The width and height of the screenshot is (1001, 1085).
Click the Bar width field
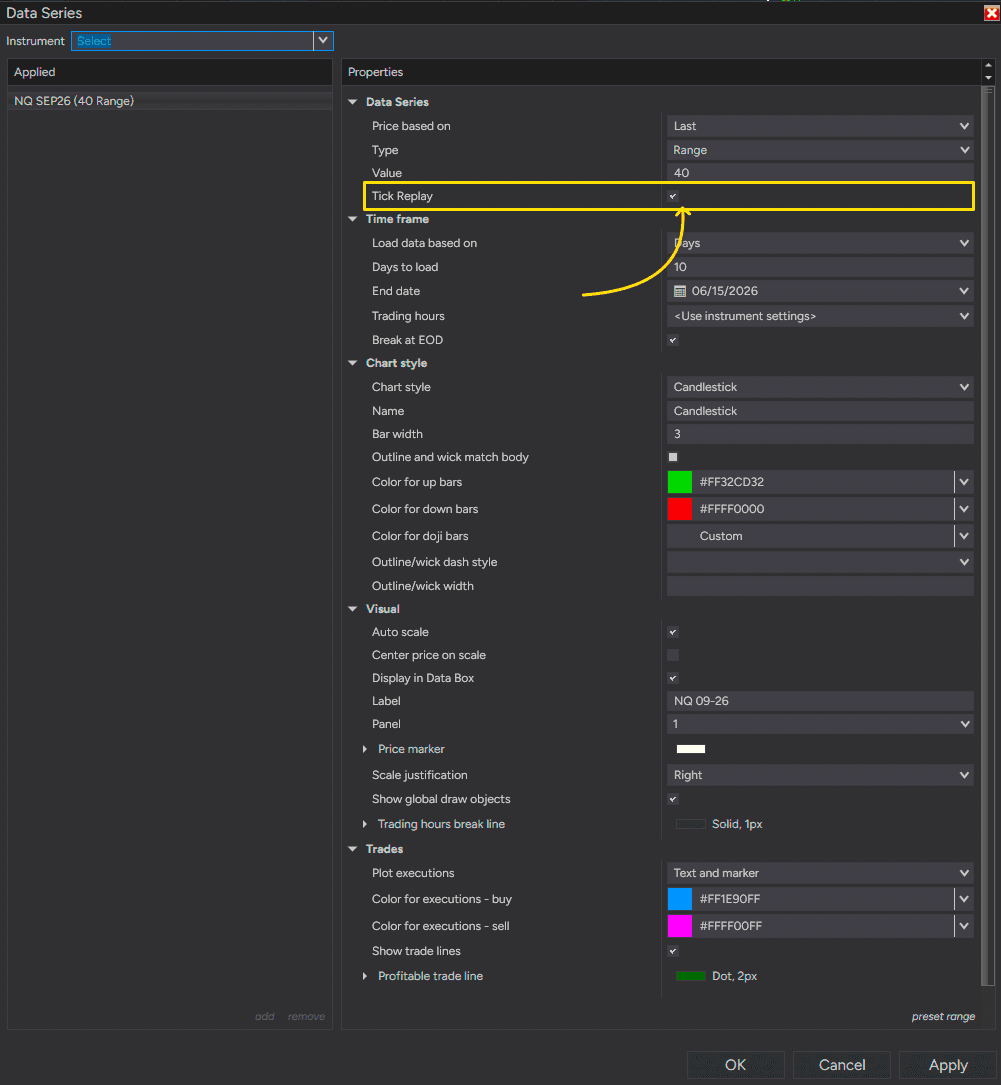(820, 434)
